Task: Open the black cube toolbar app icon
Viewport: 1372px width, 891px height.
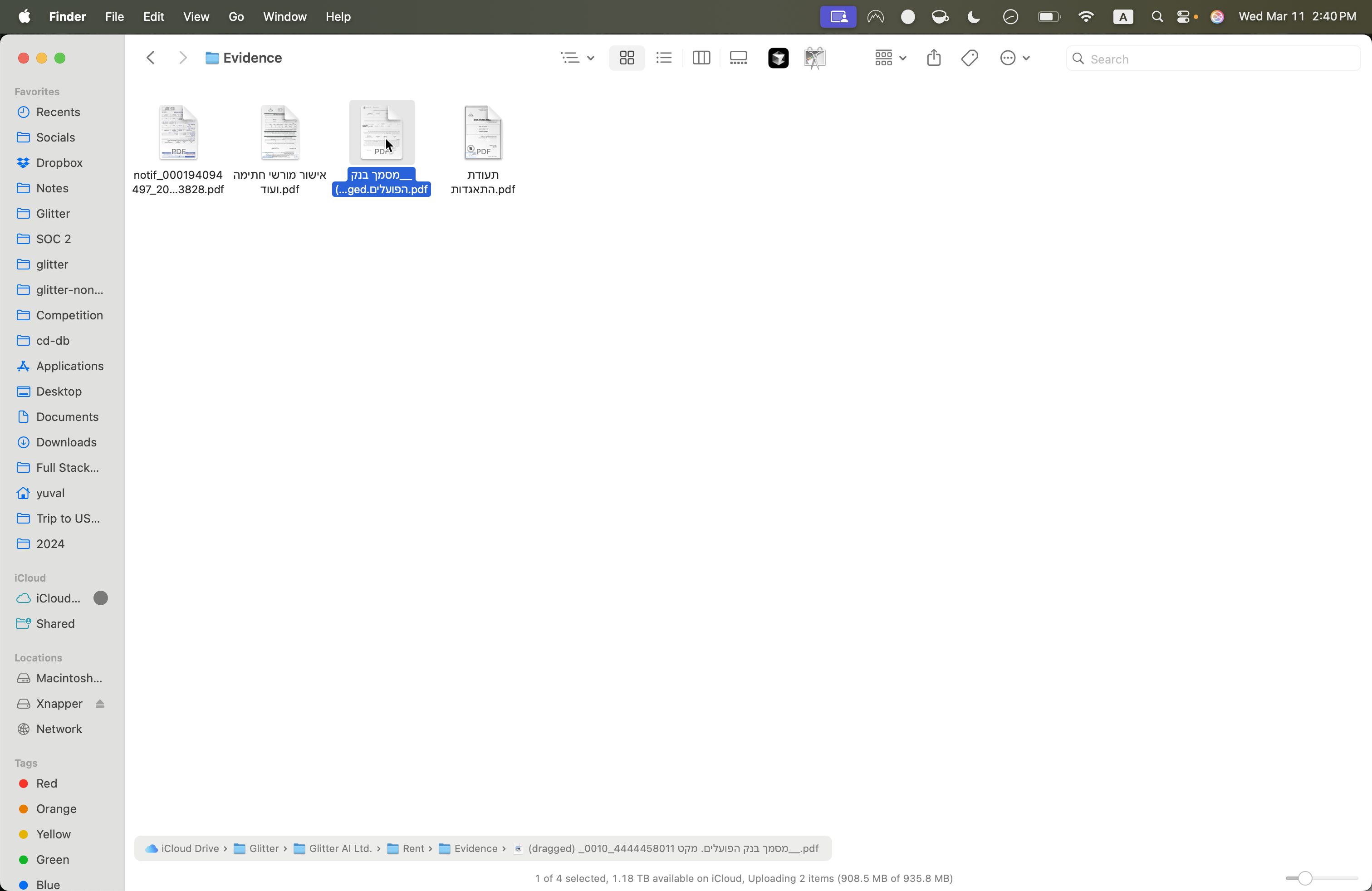Action: 778,58
